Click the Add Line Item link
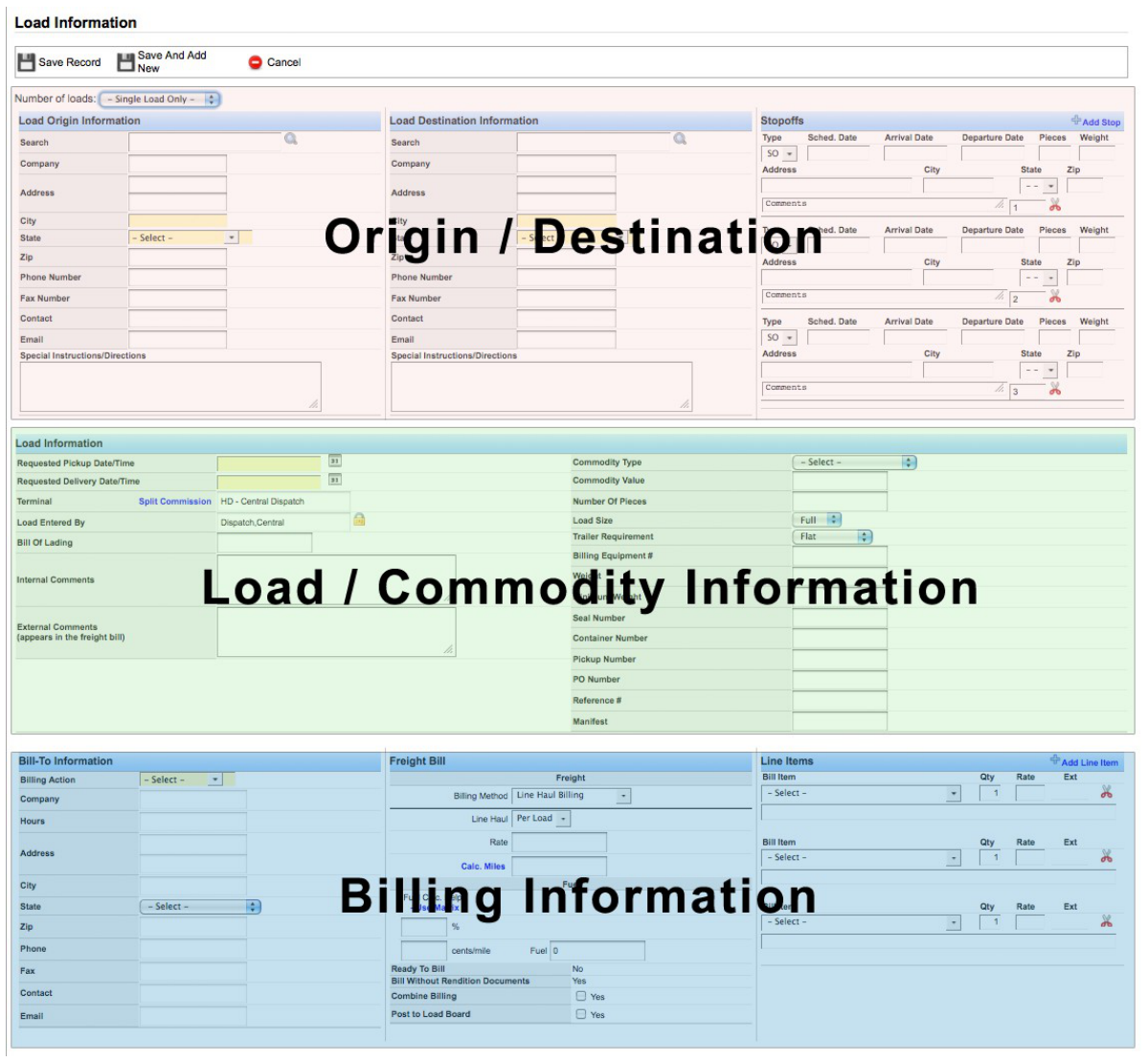 [1090, 762]
